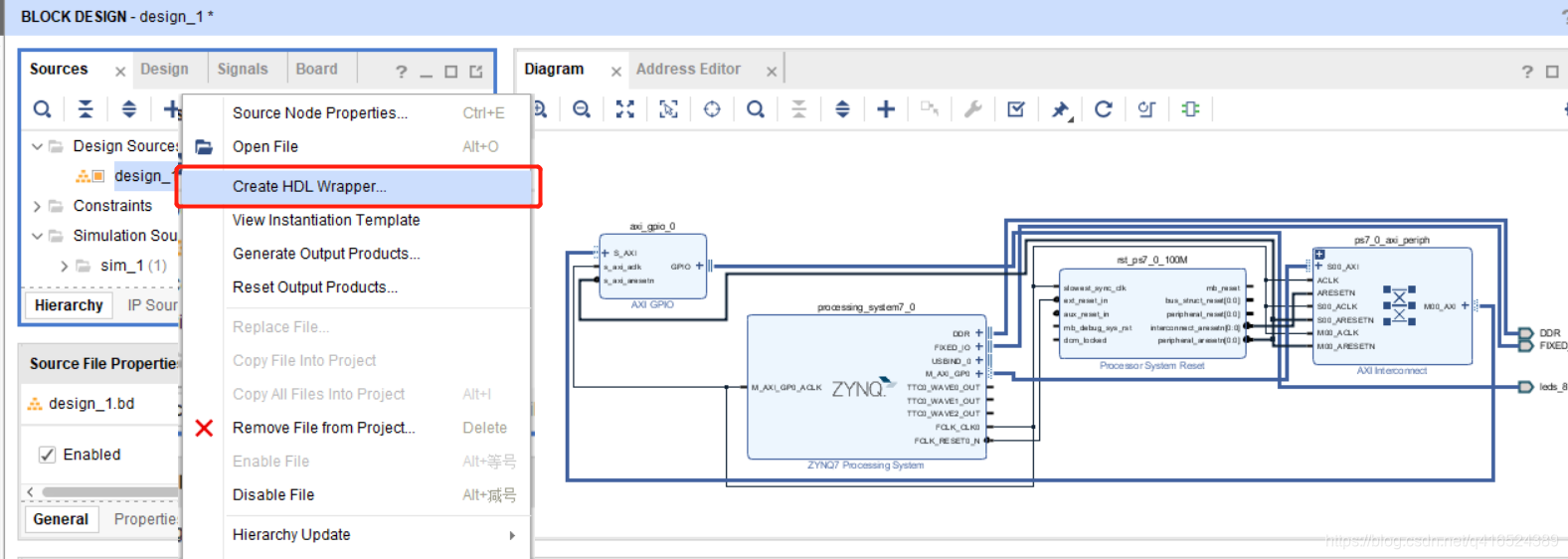Screen dimensions: 1568x559
Task: Click the make external connection icon
Action: (x=930, y=108)
